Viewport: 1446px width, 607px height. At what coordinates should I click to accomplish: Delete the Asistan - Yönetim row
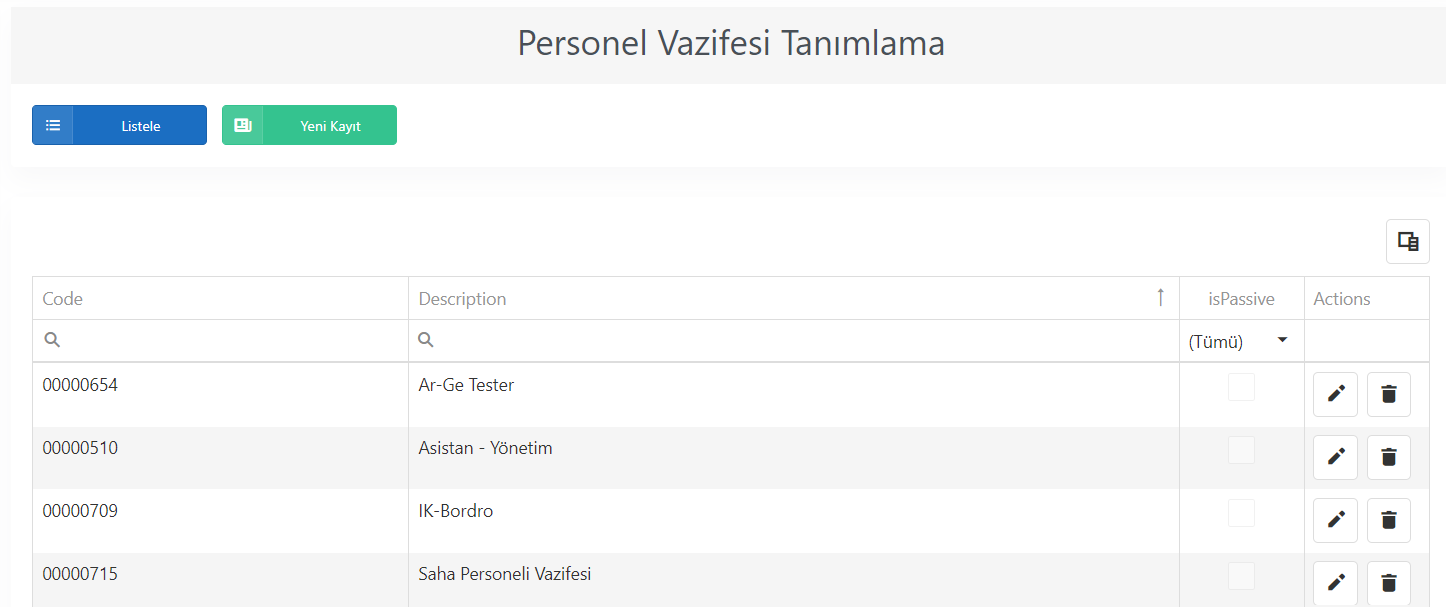(x=1389, y=457)
